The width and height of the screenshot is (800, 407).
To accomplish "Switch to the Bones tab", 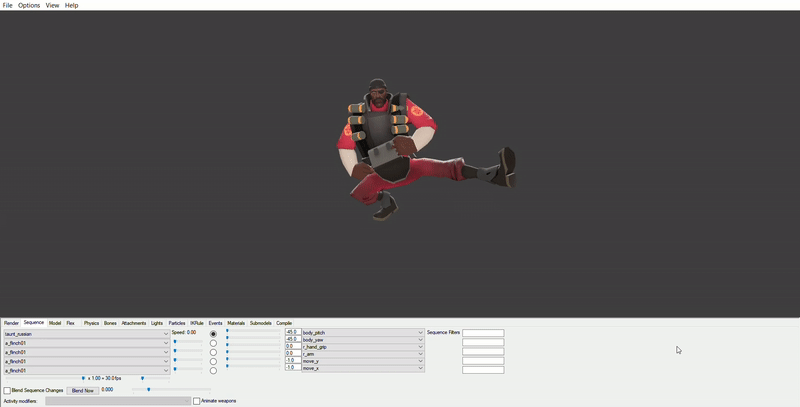I will click(110, 323).
